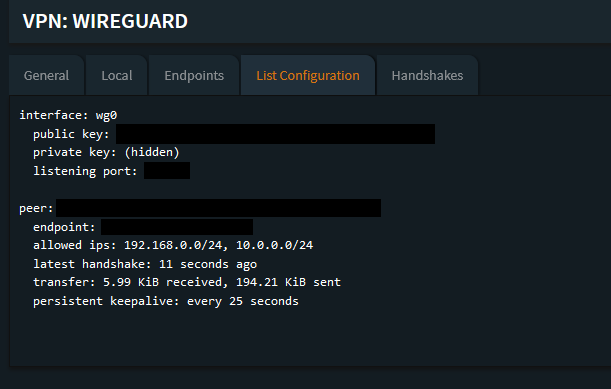Click the redacted peer key block

tap(219, 208)
